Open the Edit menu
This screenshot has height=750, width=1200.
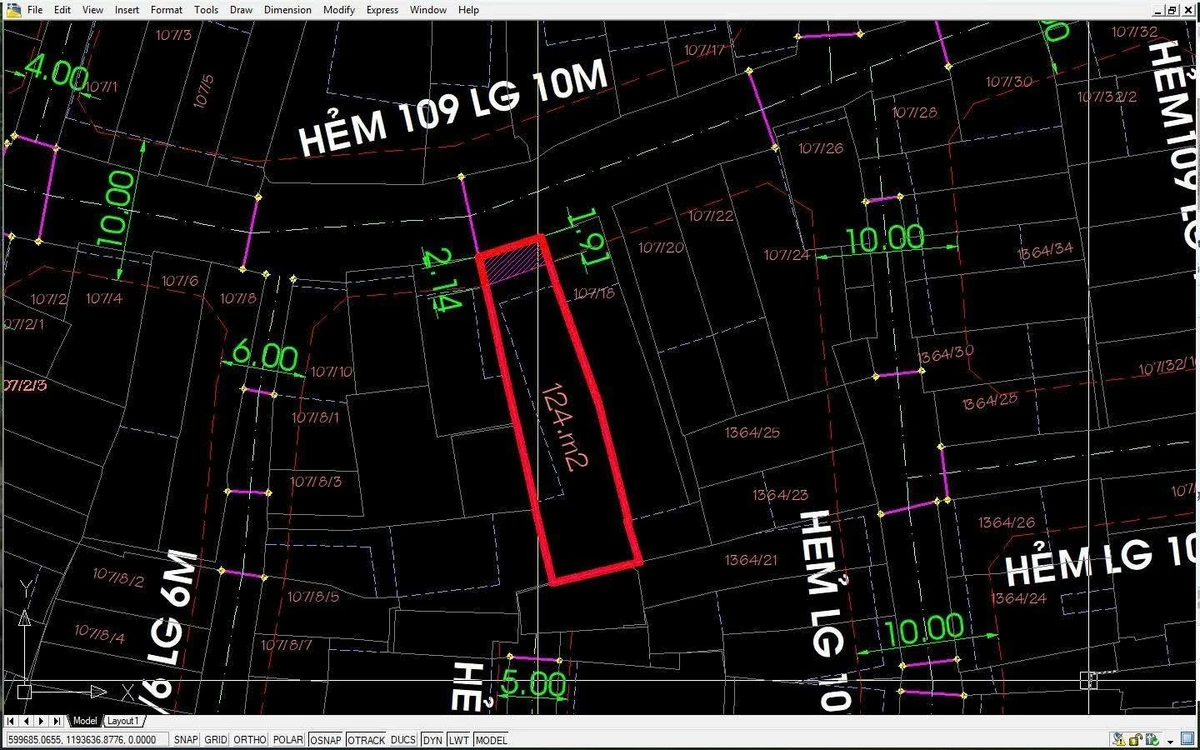(62, 10)
